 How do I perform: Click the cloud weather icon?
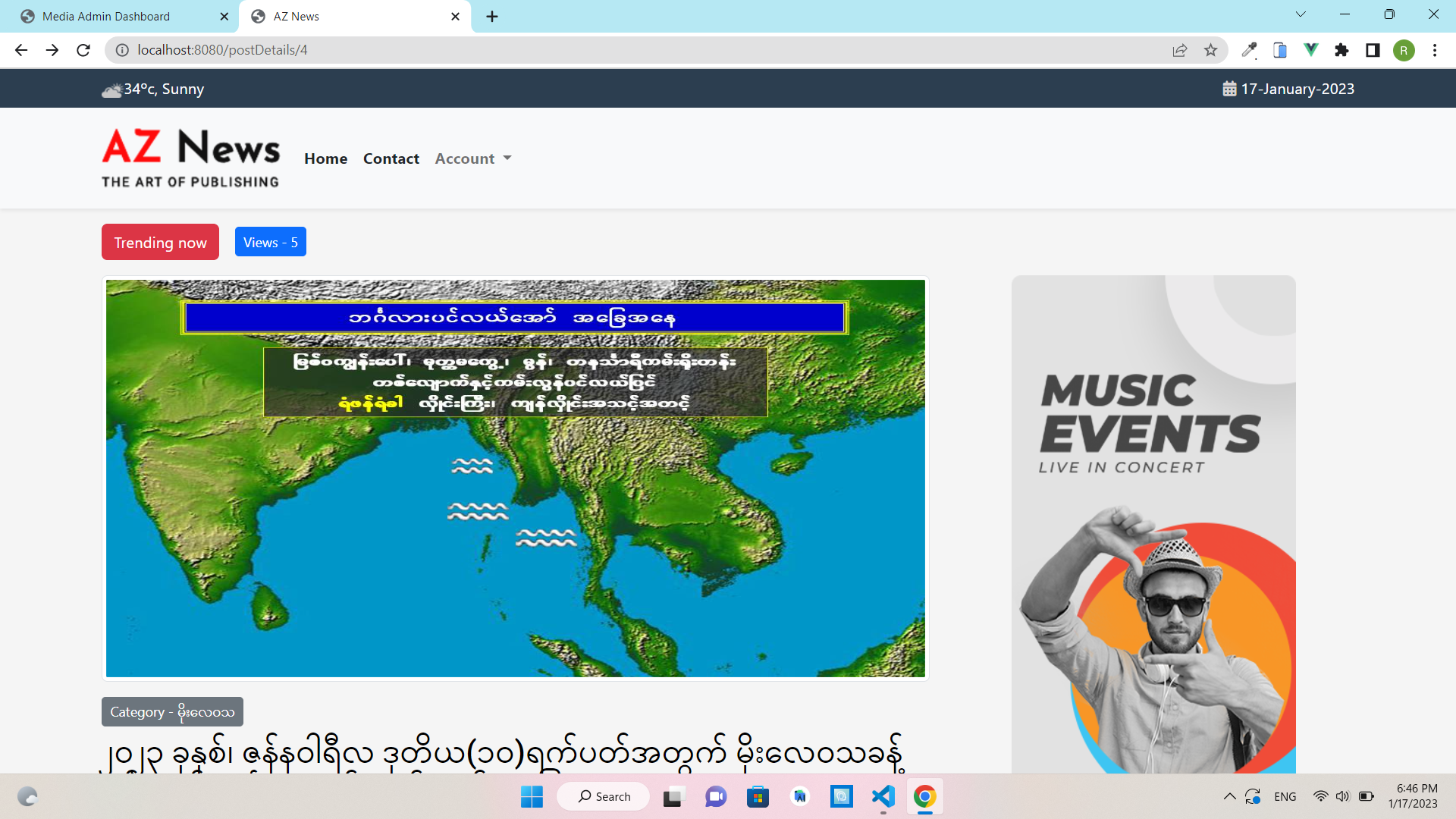(x=111, y=90)
